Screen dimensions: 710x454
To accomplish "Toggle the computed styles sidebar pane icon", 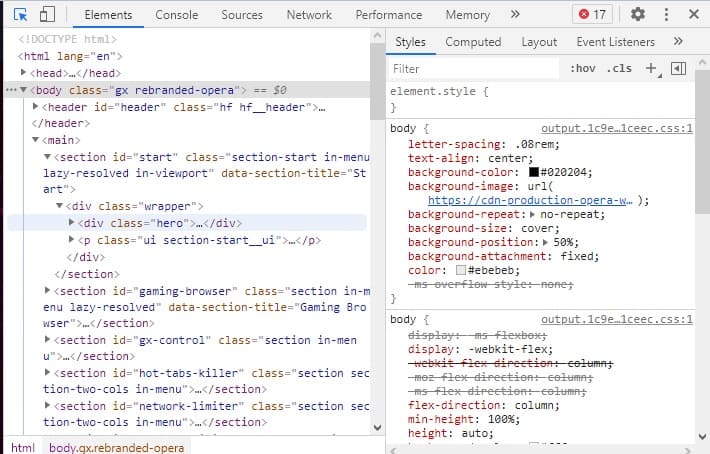I will tap(678, 69).
